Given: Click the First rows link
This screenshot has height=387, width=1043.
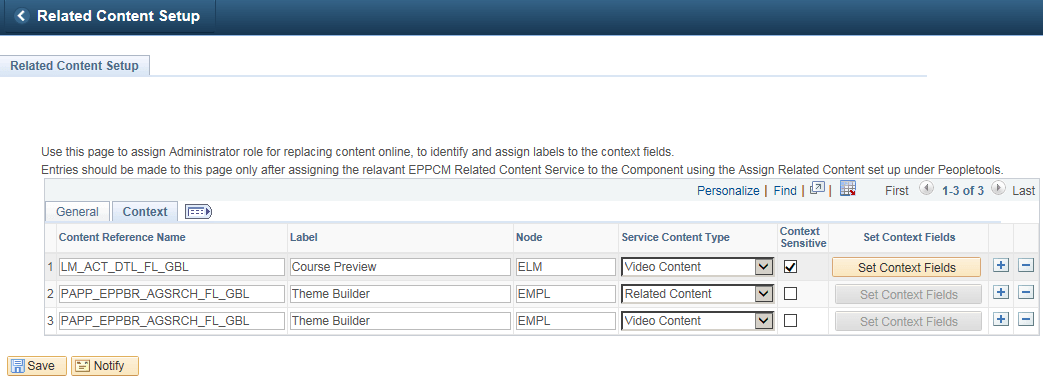Looking at the screenshot, I should pos(897,190).
